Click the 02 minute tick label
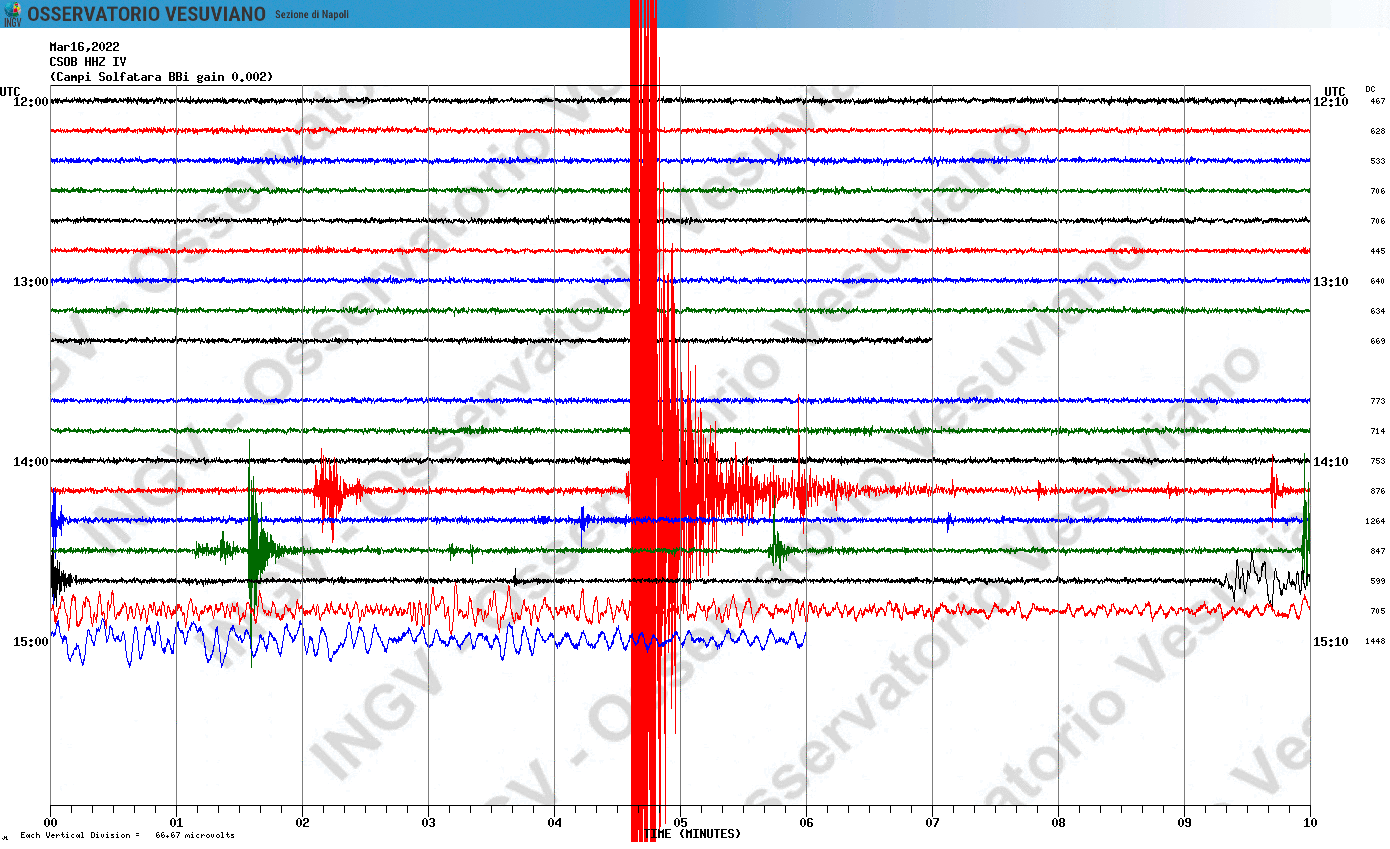 302,823
